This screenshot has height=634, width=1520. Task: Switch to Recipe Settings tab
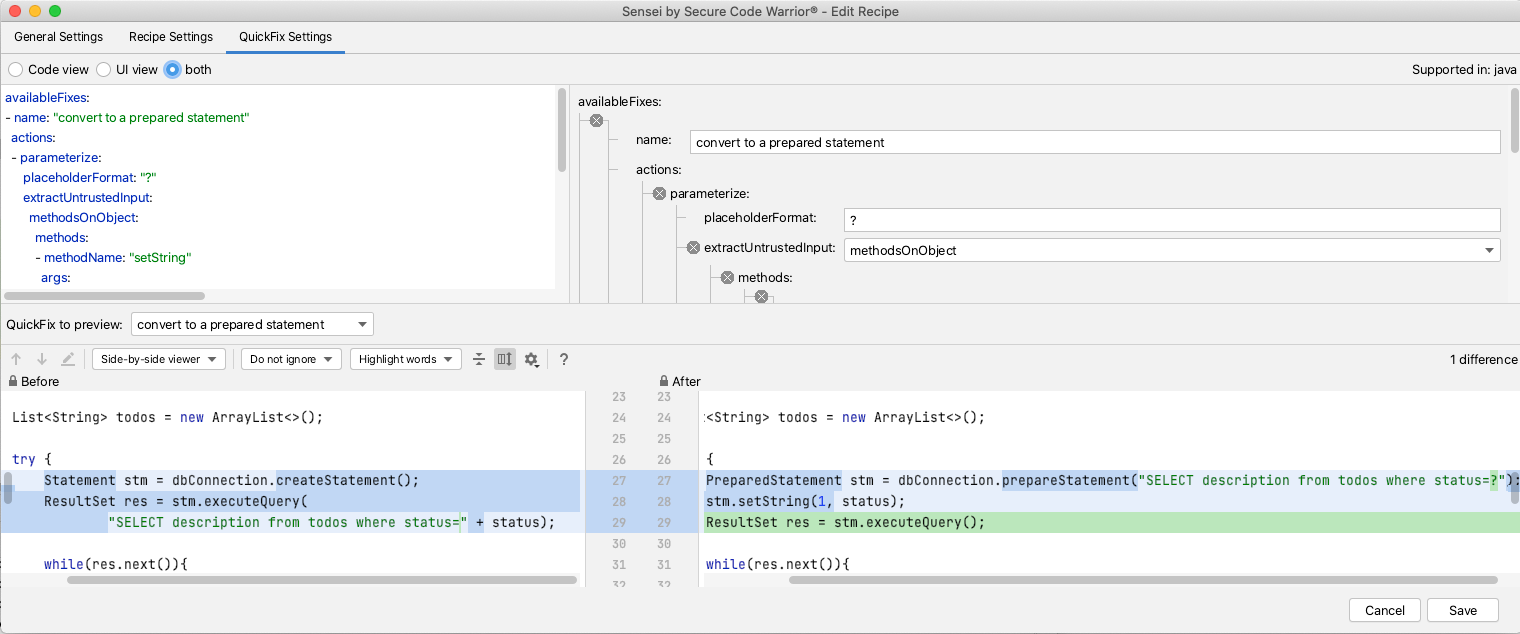(x=171, y=37)
